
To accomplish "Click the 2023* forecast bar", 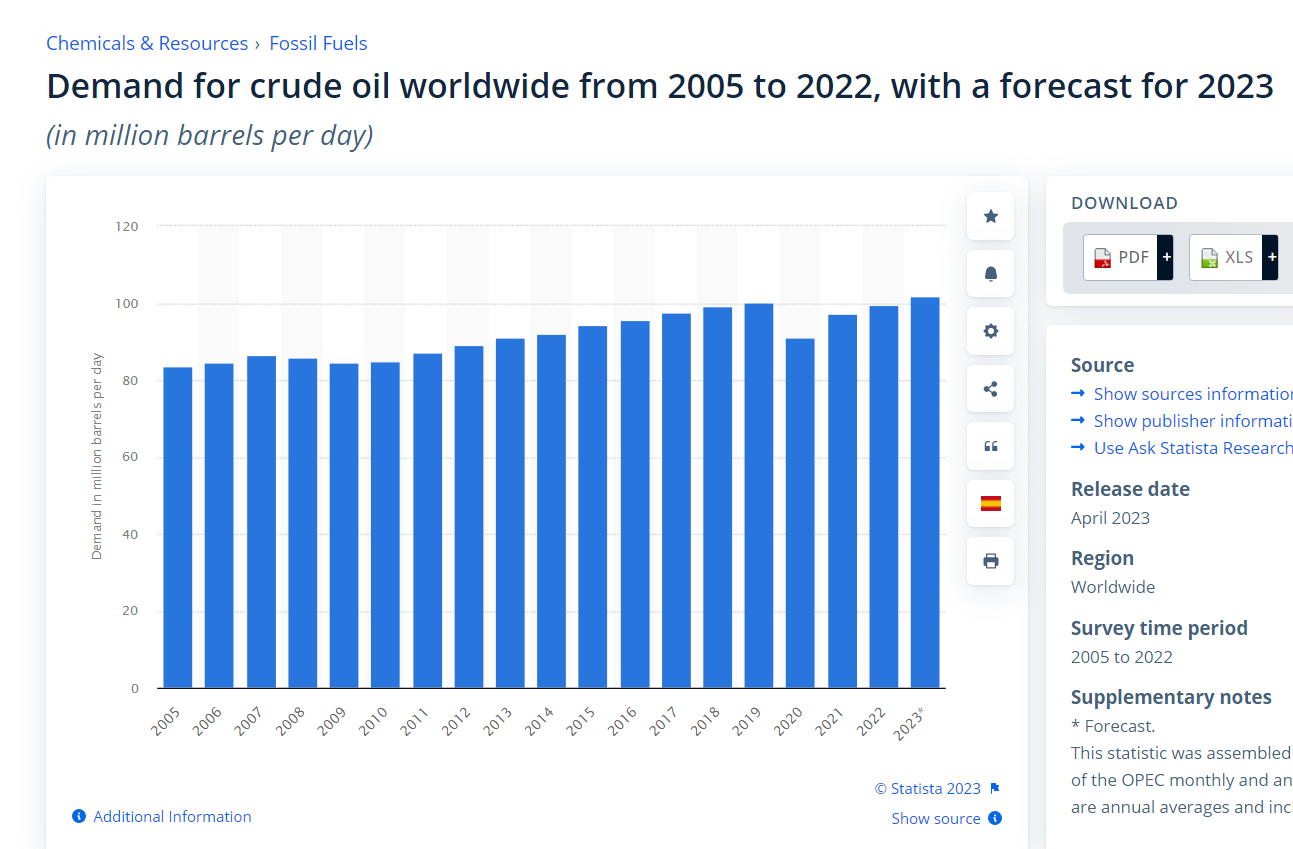I will click(925, 492).
